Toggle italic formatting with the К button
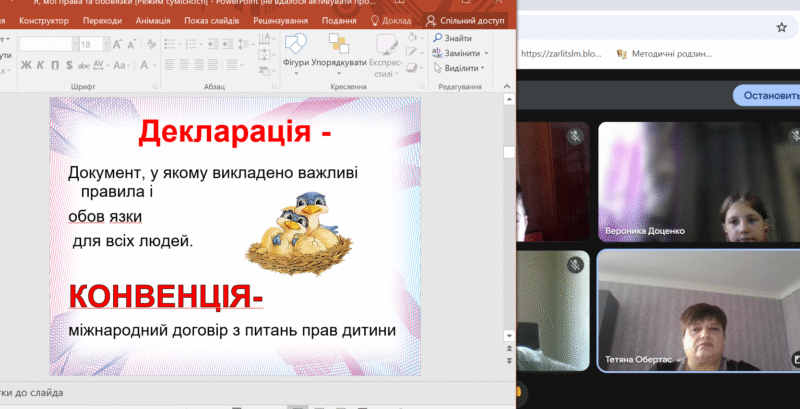The height and width of the screenshot is (409, 800). [x=42, y=67]
